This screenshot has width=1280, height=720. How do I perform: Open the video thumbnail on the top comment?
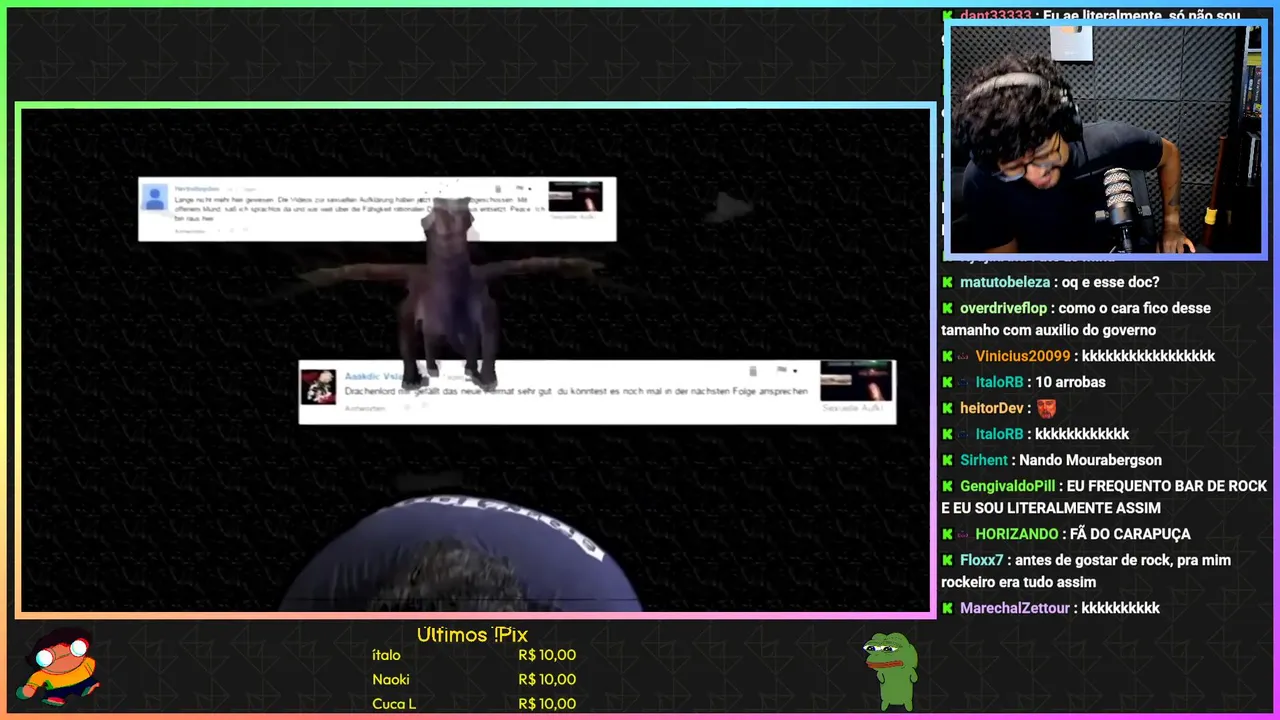pyautogui.click(x=575, y=196)
